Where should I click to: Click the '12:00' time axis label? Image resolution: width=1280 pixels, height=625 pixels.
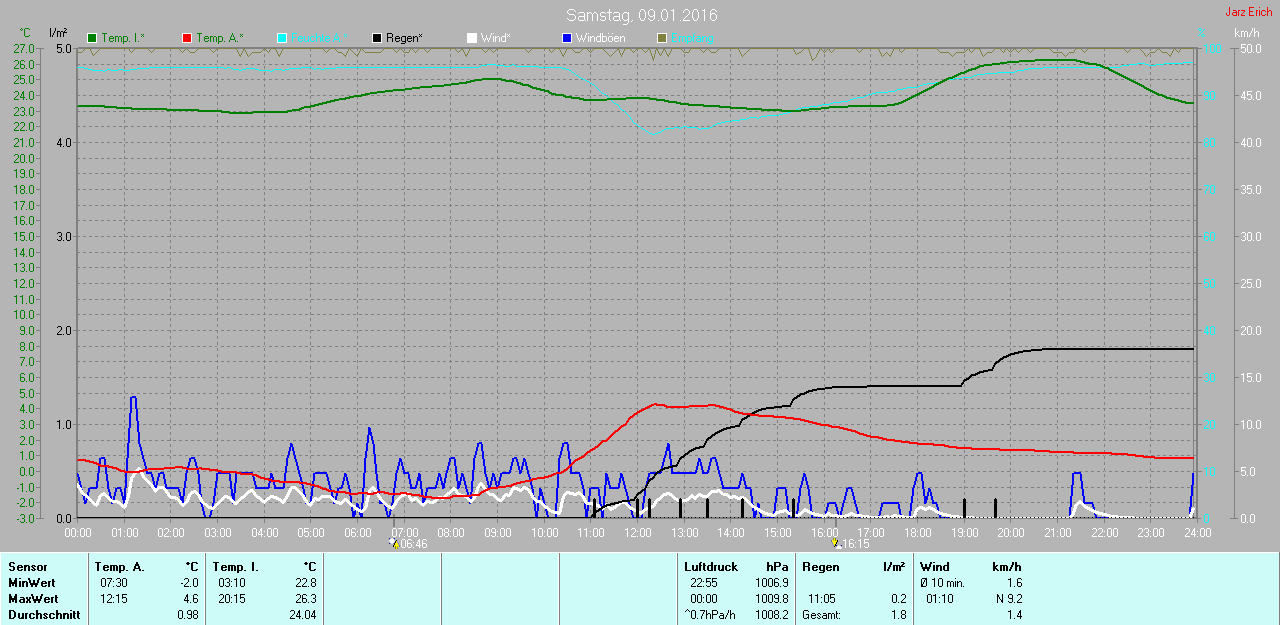click(x=638, y=533)
